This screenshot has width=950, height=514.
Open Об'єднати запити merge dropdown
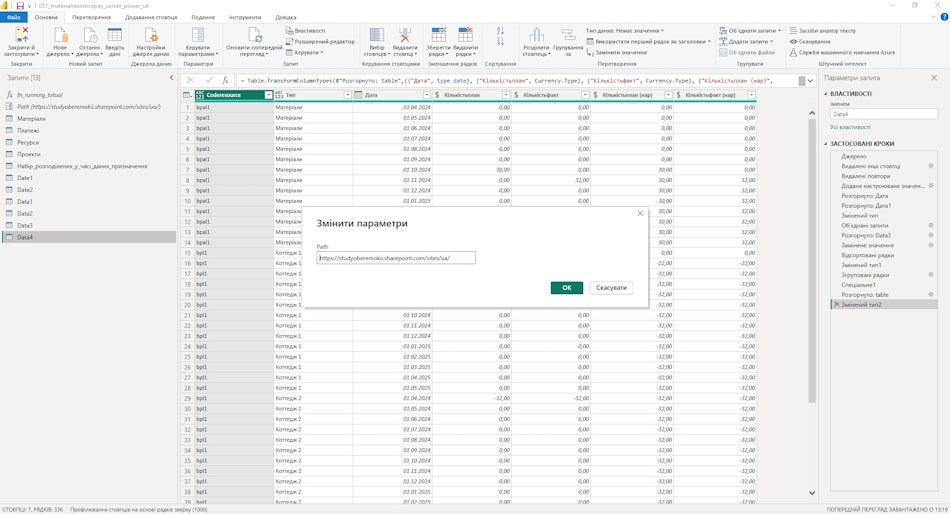point(750,30)
